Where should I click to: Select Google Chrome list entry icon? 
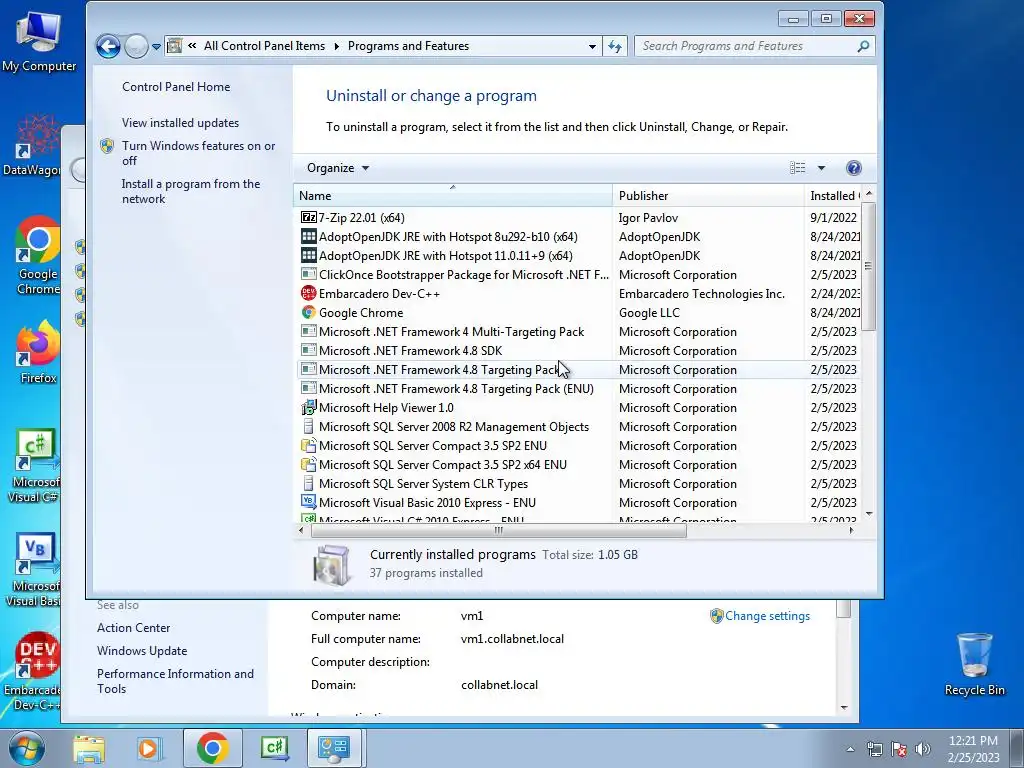pyautogui.click(x=308, y=312)
